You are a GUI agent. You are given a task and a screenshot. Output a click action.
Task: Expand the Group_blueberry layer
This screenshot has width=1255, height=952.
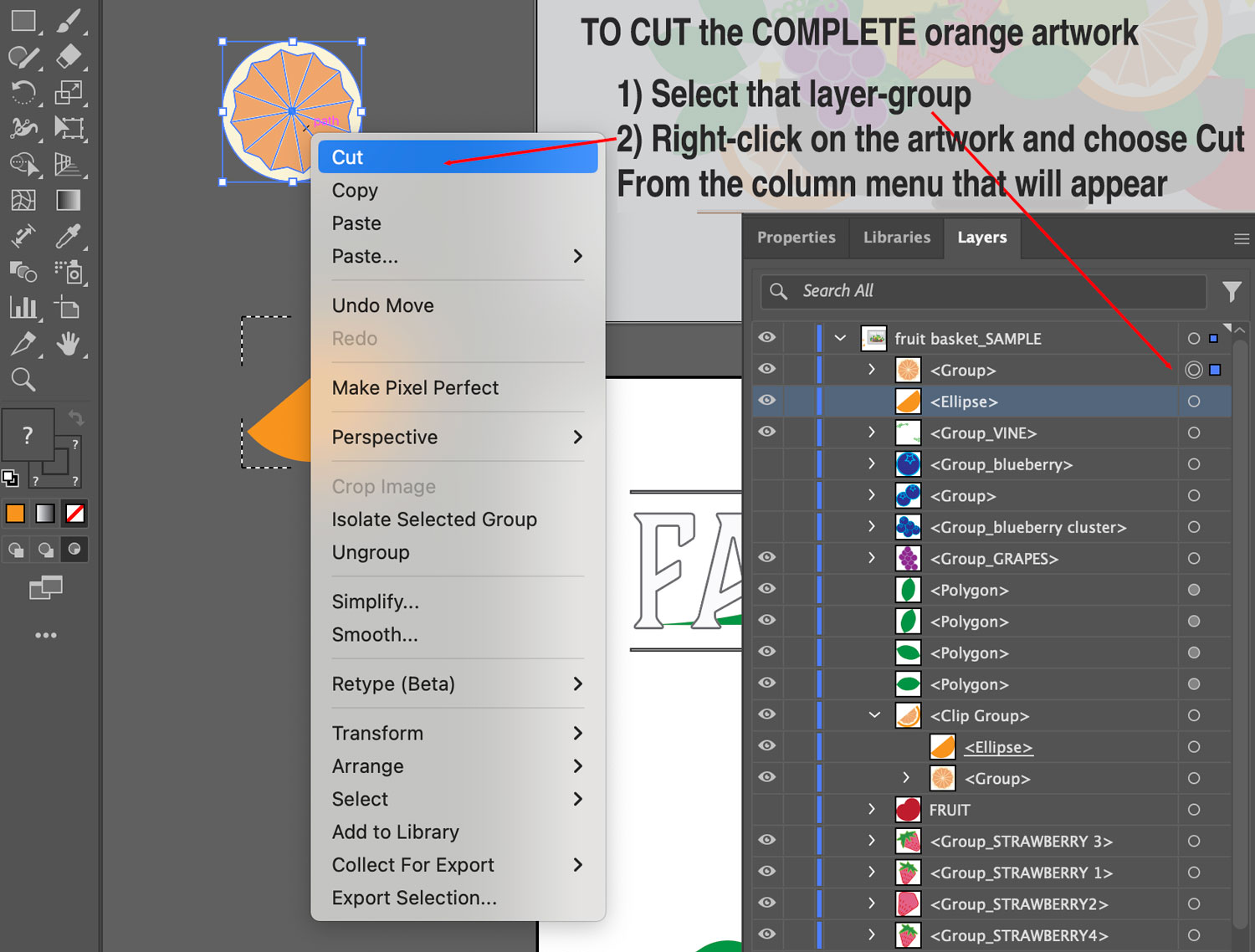[x=872, y=464]
